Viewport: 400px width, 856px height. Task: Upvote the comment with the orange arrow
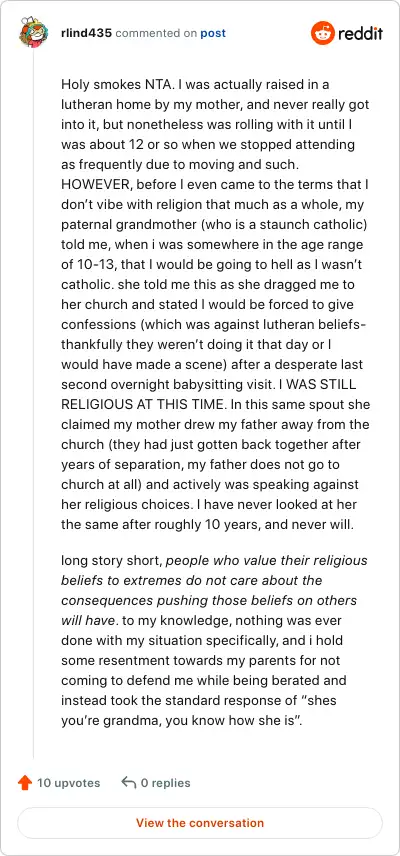(25, 783)
